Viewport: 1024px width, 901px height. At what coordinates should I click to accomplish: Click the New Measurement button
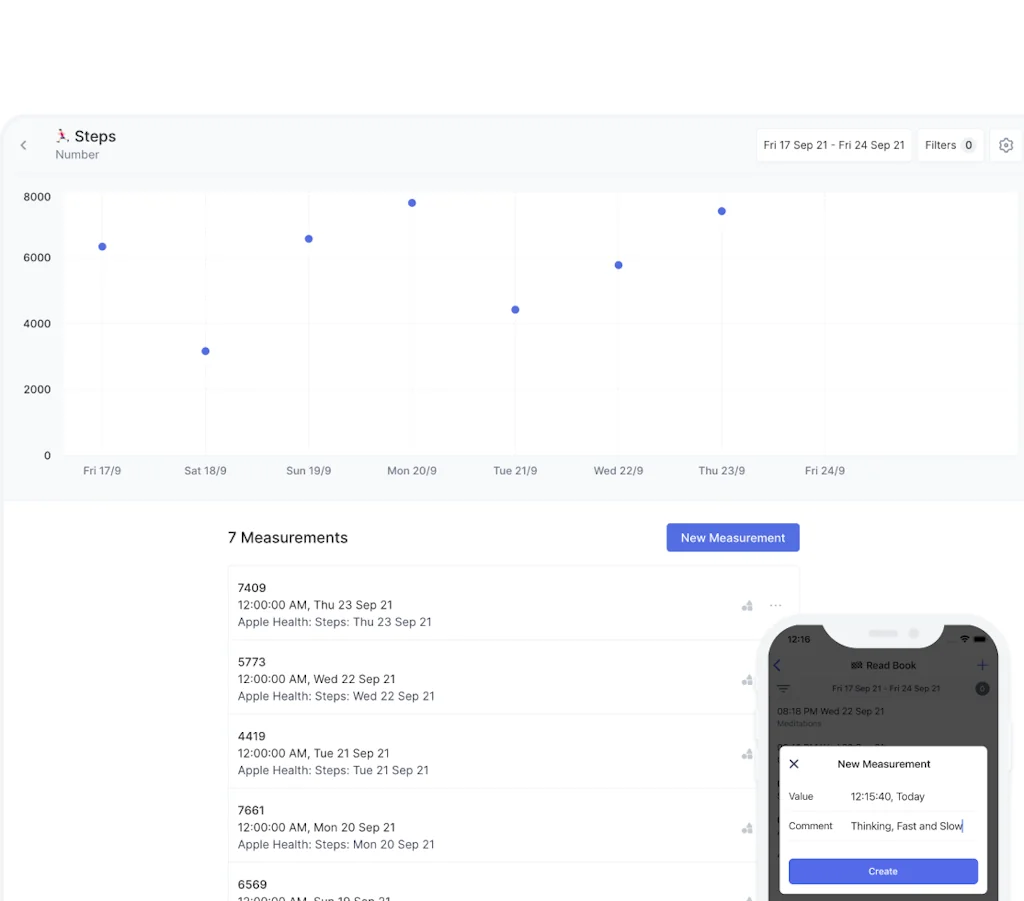pos(733,538)
